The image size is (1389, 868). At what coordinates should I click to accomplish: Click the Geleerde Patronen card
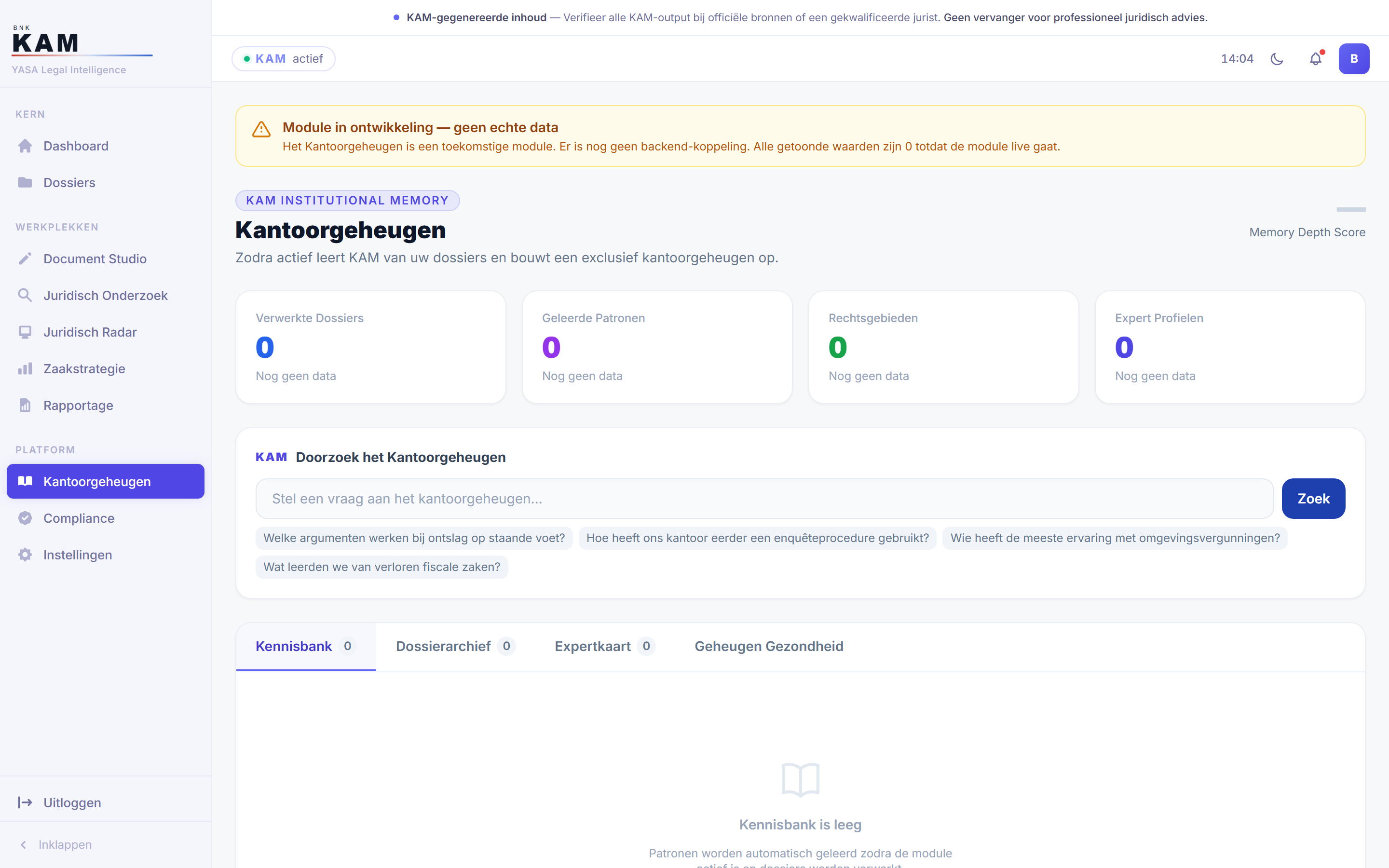coord(657,347)
